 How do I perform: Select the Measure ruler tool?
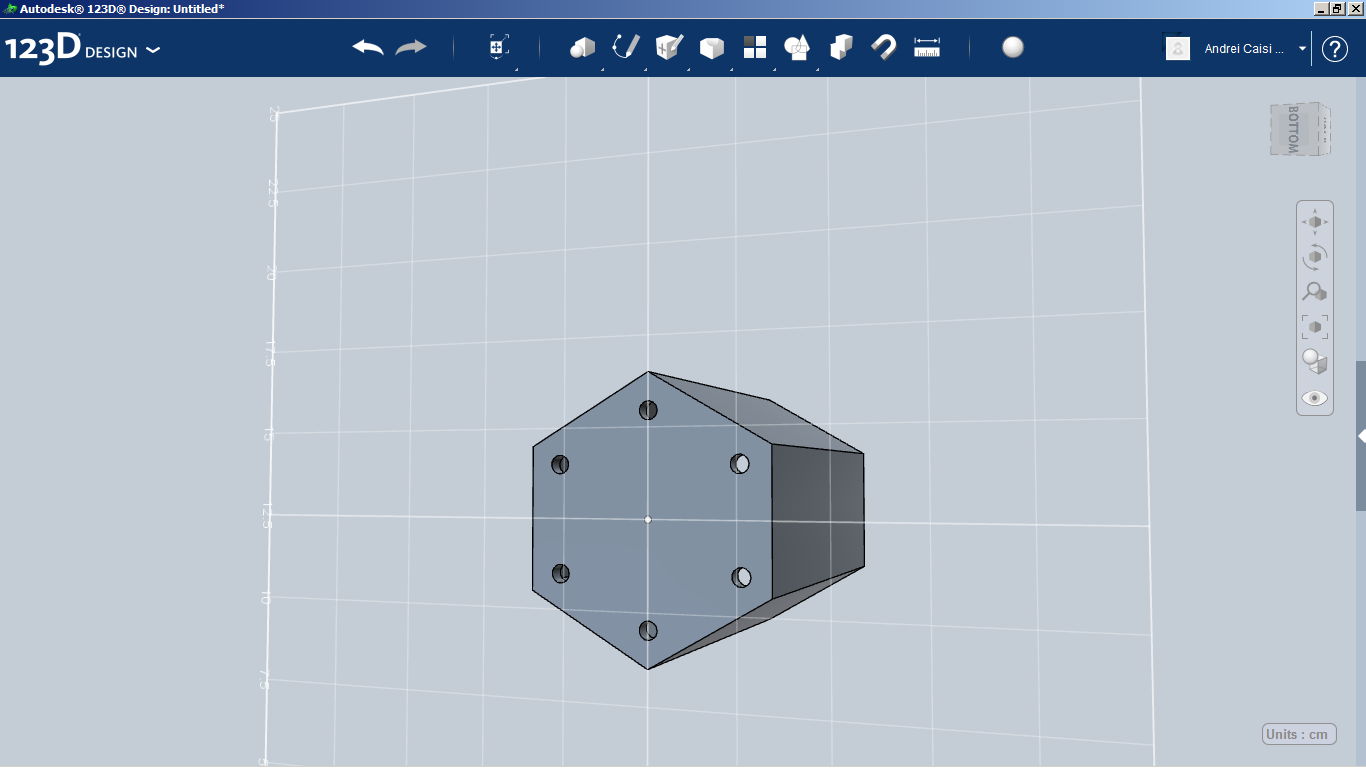click(927, 48)
